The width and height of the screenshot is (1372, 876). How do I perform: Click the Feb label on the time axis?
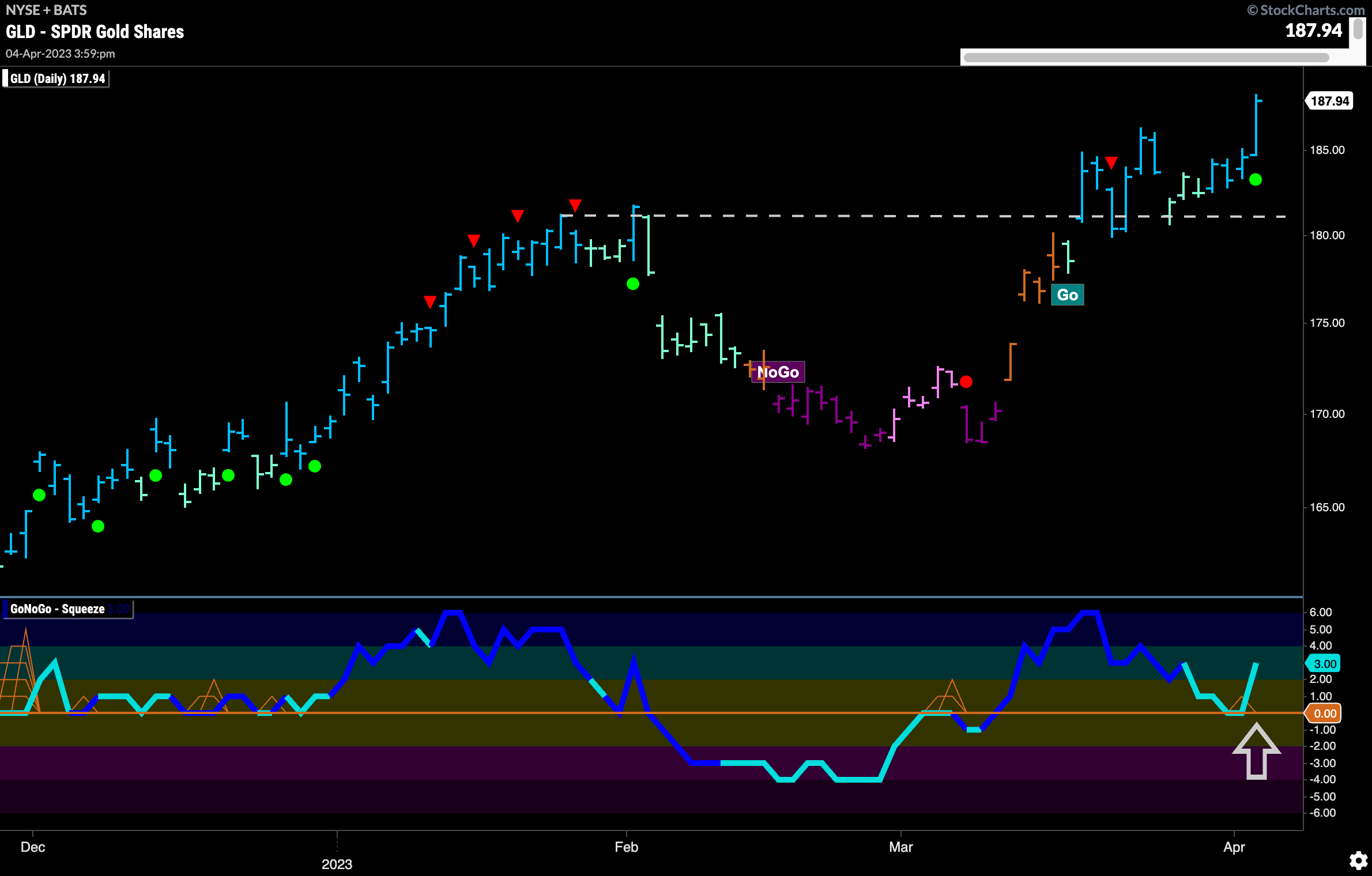click(x=626, y=847)
